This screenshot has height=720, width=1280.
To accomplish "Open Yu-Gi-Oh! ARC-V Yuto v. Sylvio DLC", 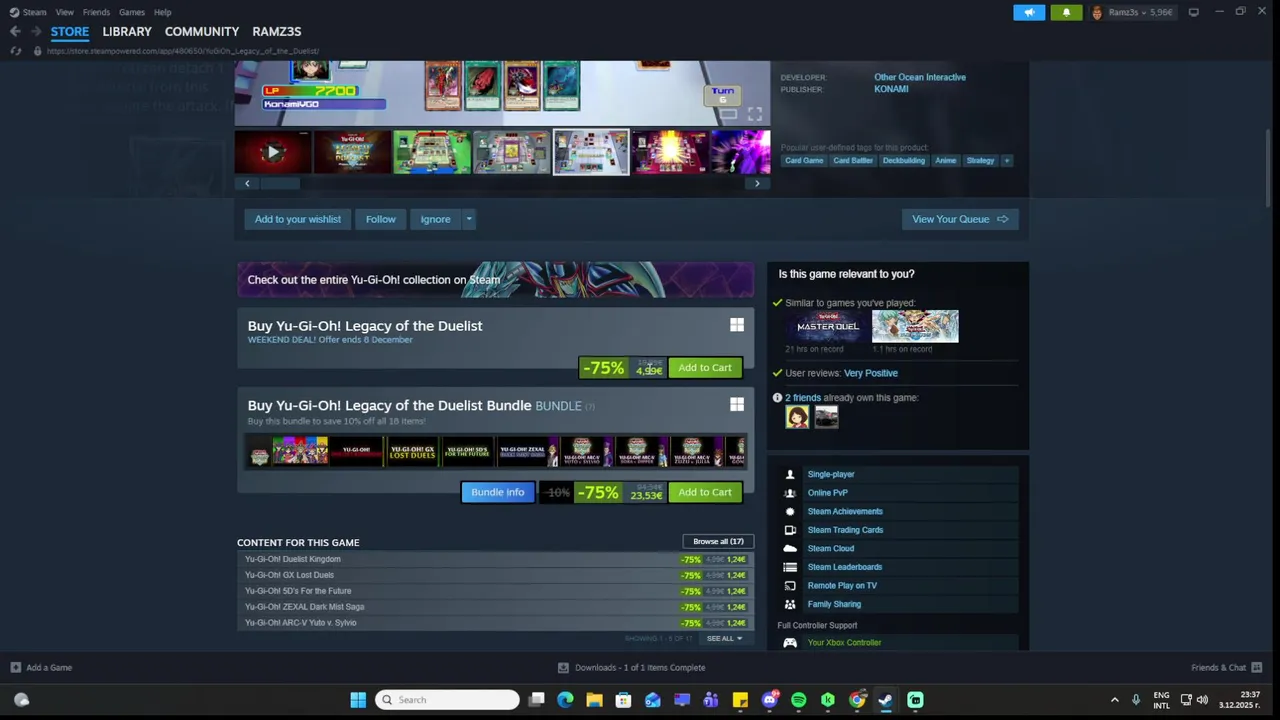I will click(x=496, y=623).
